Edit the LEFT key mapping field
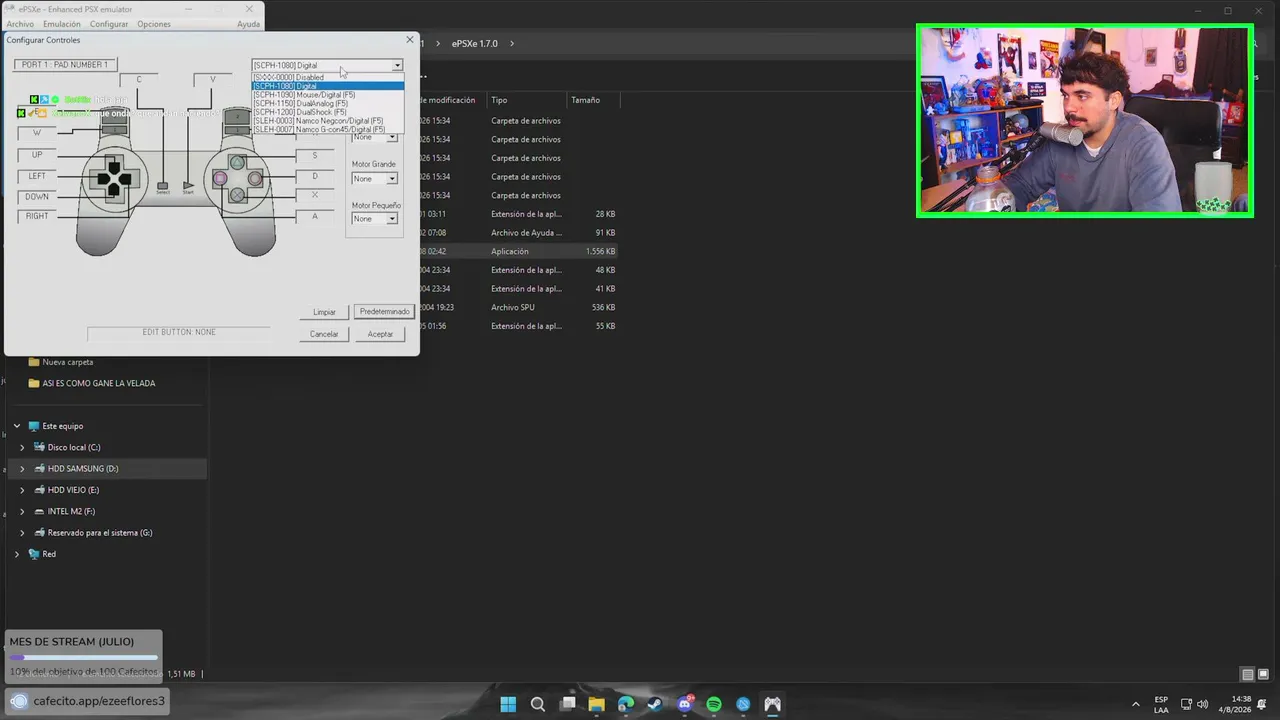The image size is (1280, 720). (x=37, y=176)
